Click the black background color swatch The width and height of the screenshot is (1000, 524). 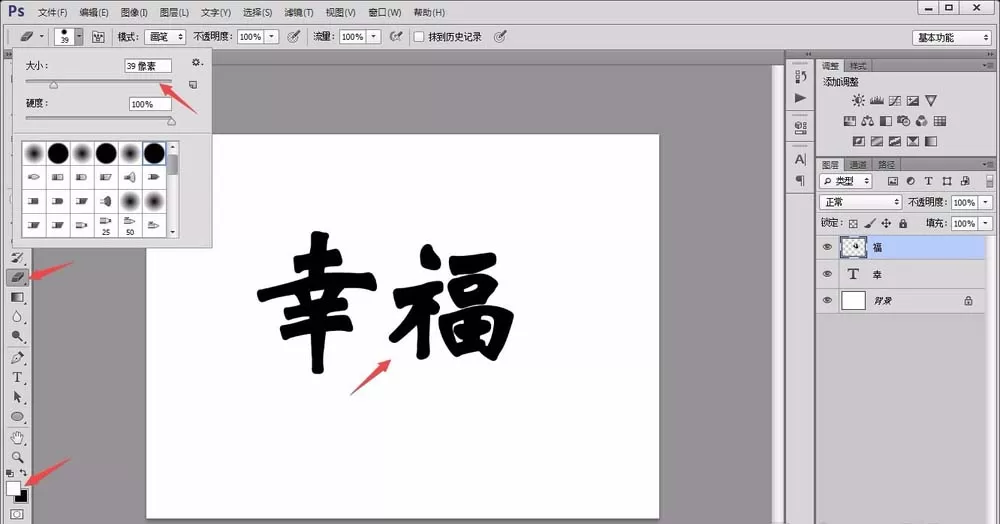pyautogui.click(x=23, y=497)
